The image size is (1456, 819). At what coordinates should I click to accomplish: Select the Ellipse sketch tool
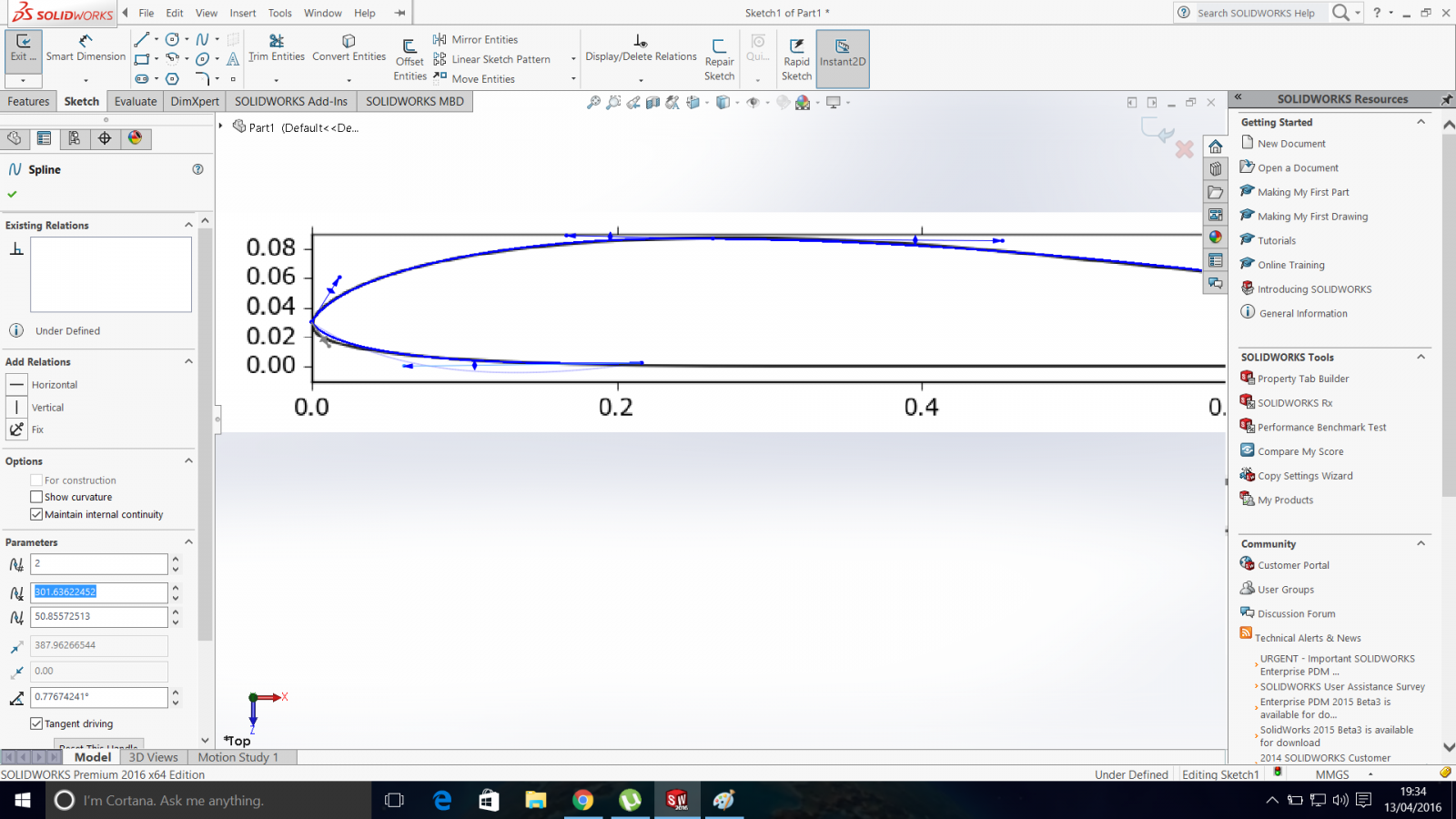[x=202, y=59]
